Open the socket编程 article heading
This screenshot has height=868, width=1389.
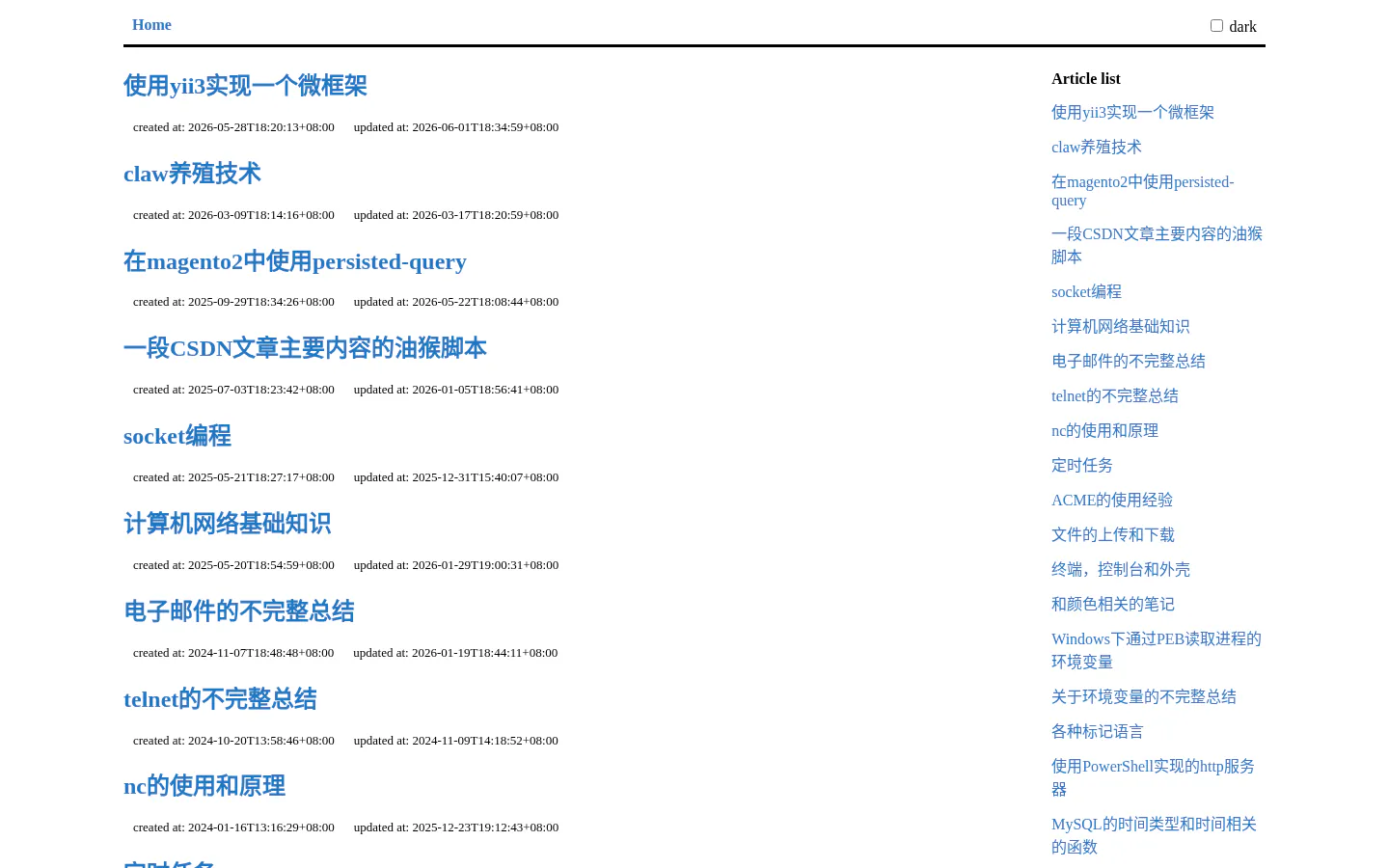pos(177,436)
